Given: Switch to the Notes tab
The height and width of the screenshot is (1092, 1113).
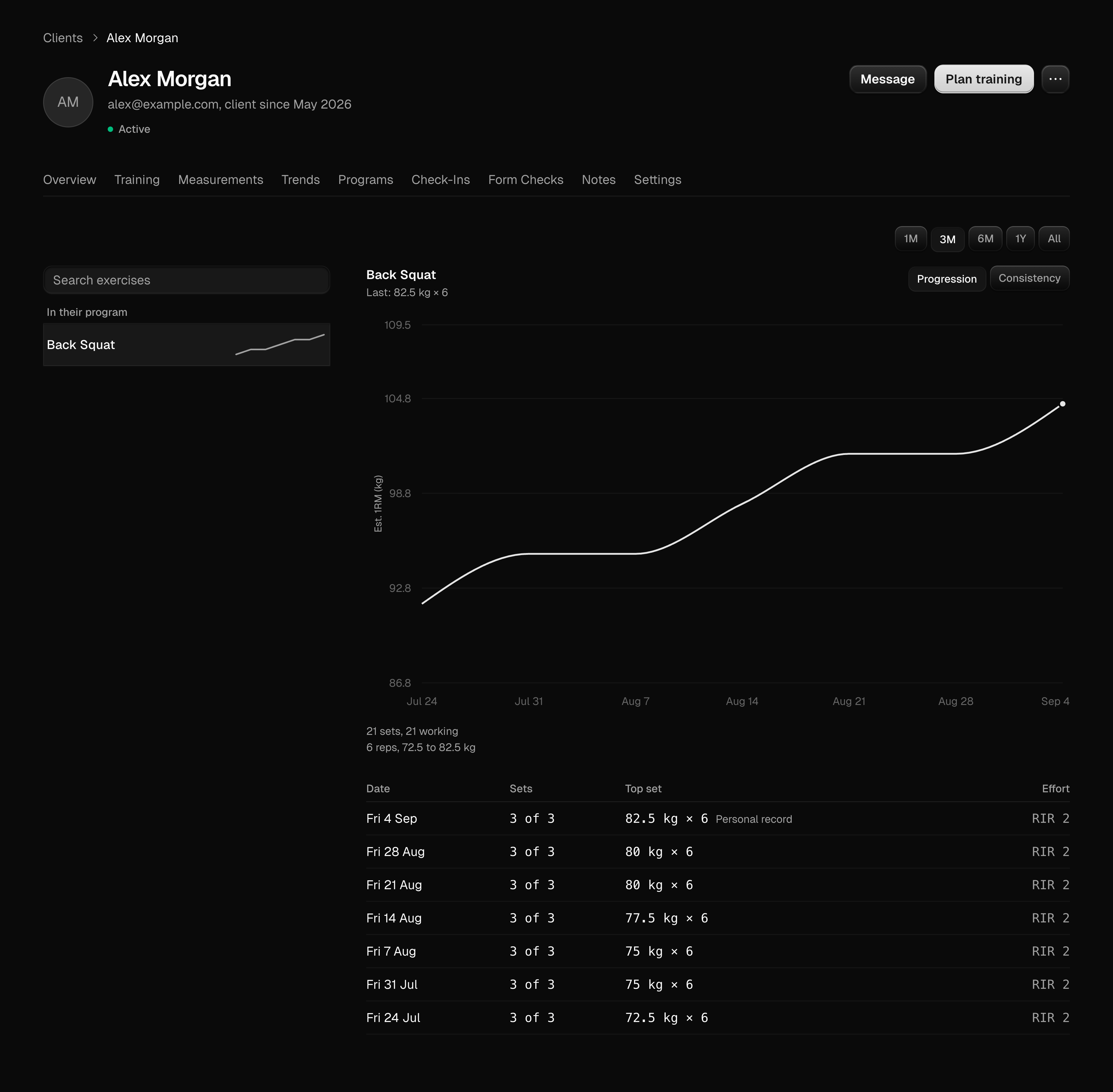Looking at the screenshot, I should pyautogui.click(x=598, y=179).
